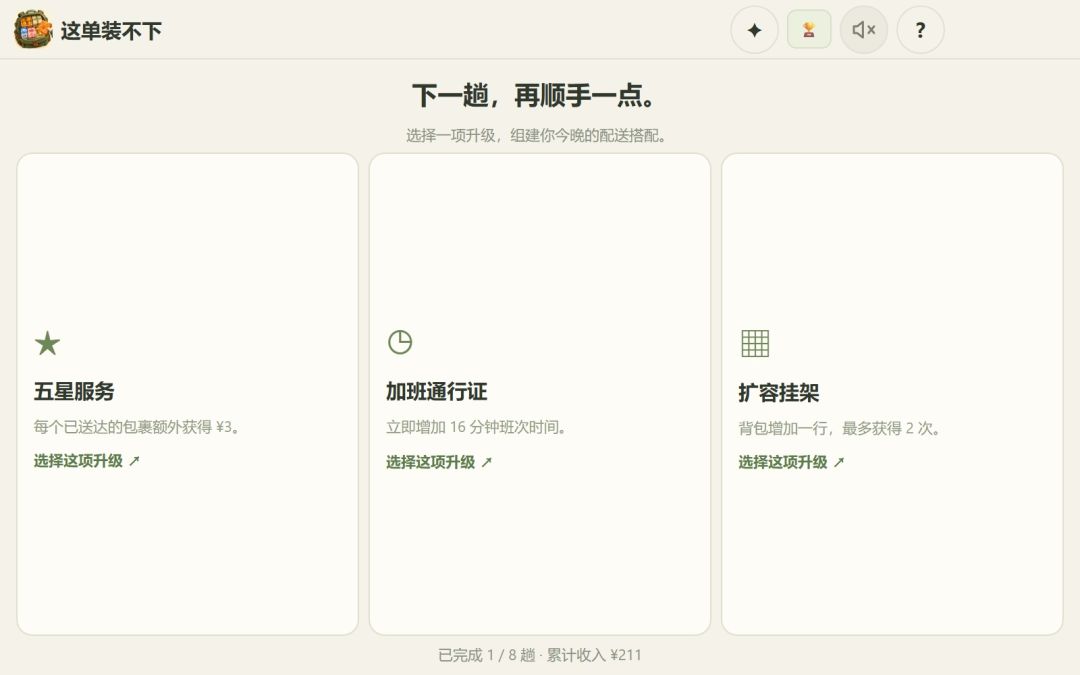Select the 五星服务 card title

coord(74,391)
